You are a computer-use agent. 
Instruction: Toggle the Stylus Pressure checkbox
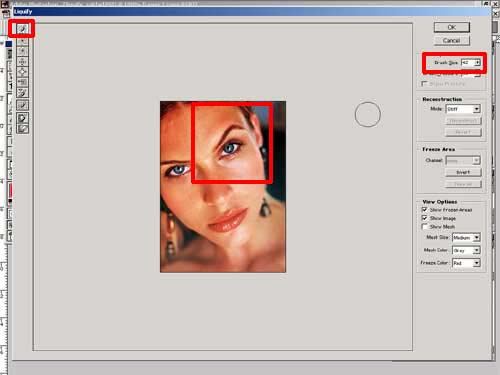[x=424, y=84]
